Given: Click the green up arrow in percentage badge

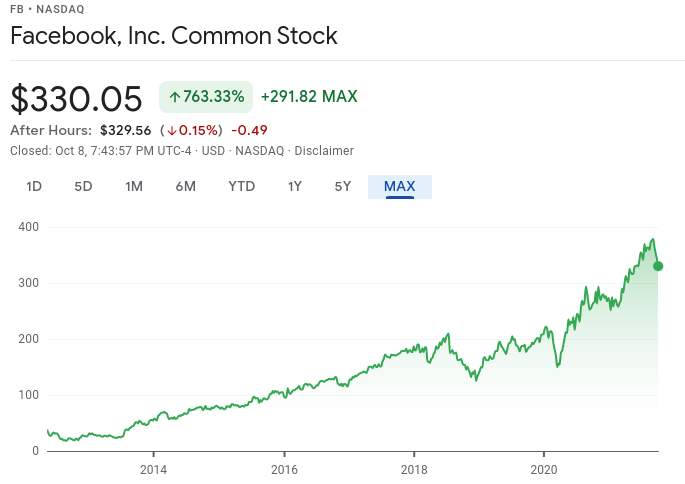Looking at the screenshot, I should [x=174, y=97].
